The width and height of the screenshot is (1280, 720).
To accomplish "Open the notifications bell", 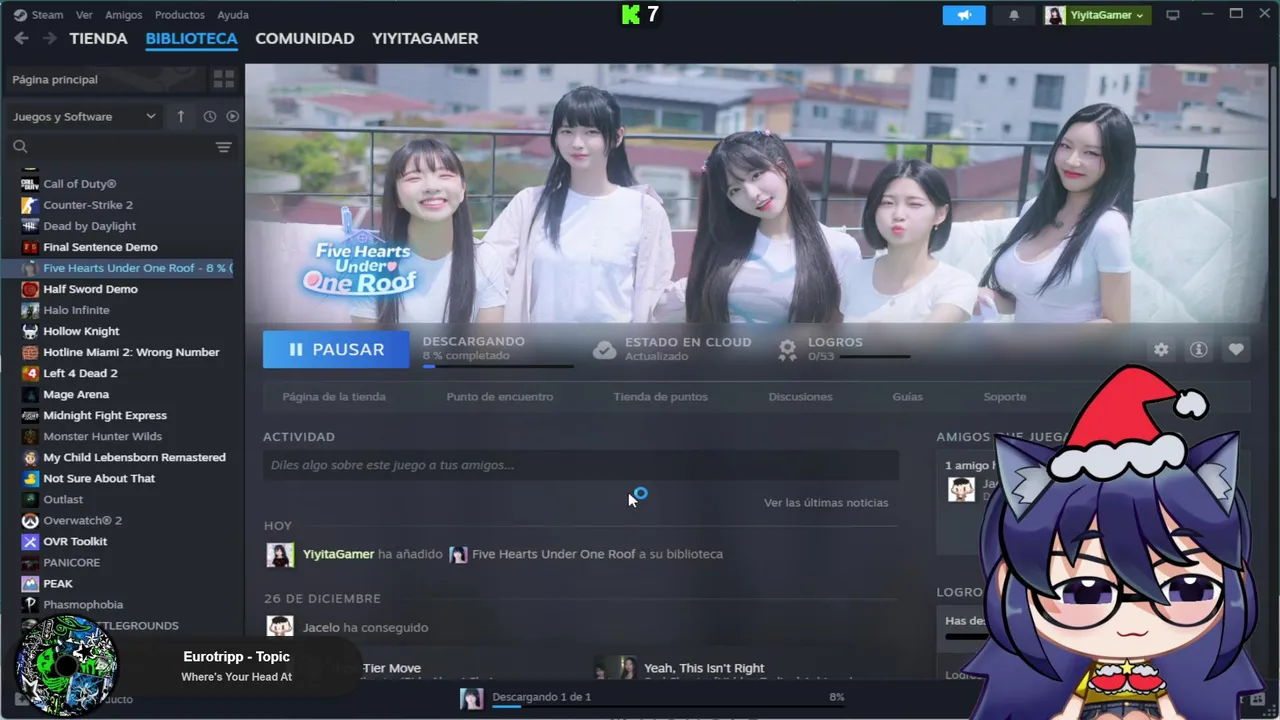I will [x=1014, y=15].
